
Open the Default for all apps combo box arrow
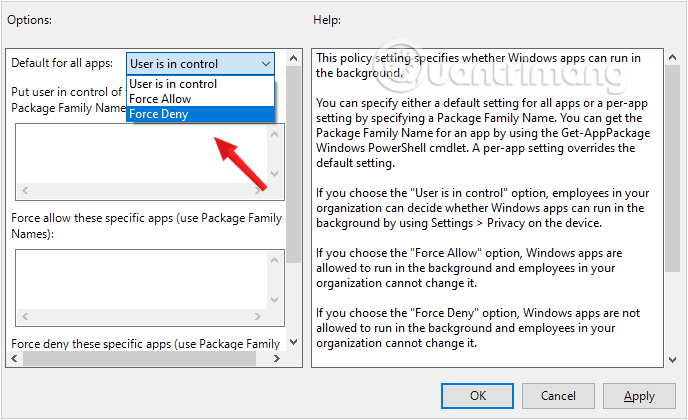264,64
